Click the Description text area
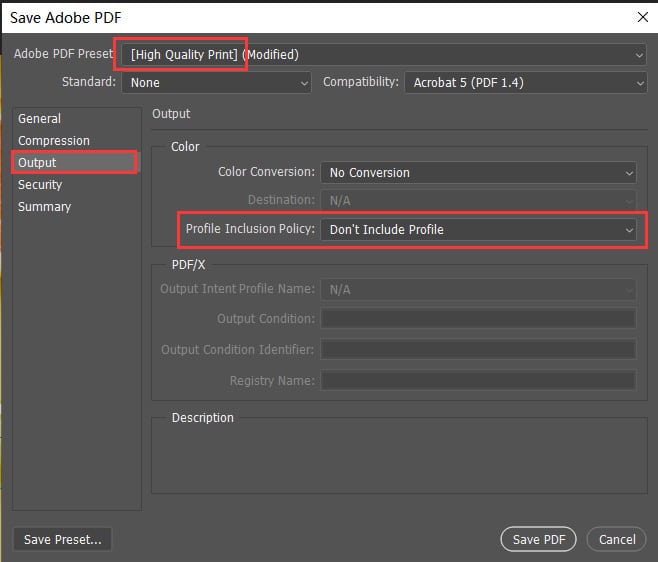This screenshot has width=658, height=562. (x=399, y=457)
